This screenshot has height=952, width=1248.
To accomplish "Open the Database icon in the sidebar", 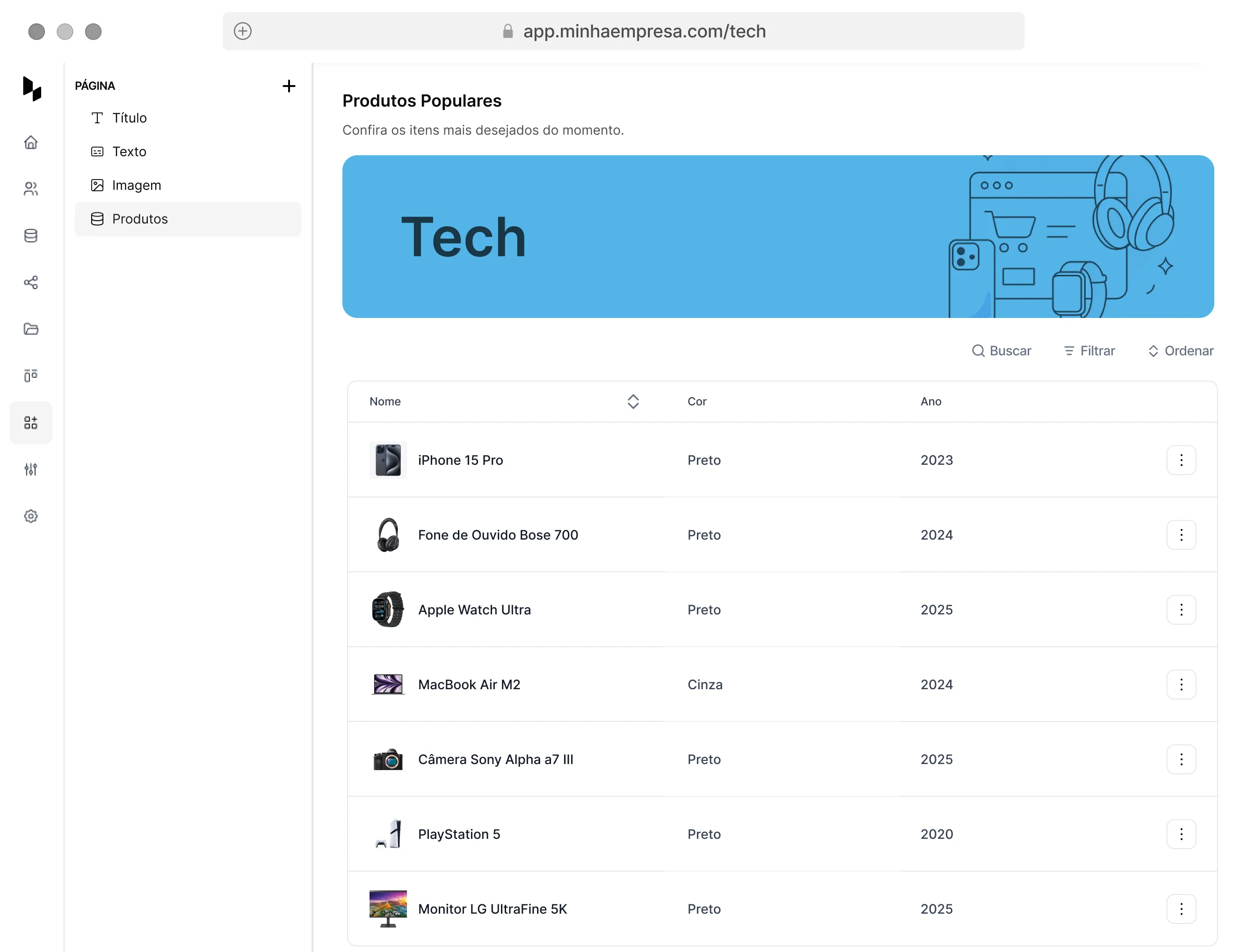I will 31,235.
